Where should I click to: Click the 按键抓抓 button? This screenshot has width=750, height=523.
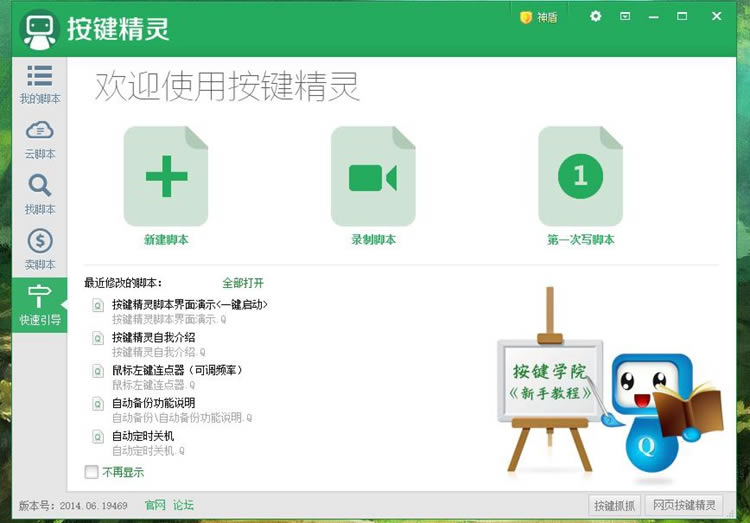(x=614, y=505)
